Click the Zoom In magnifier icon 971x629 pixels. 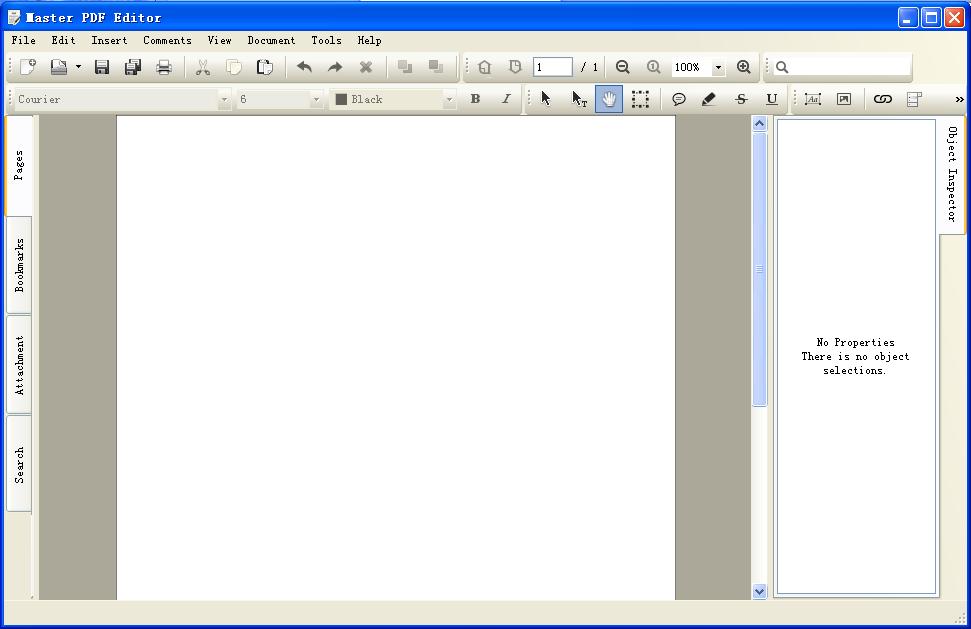click(744, 67)
